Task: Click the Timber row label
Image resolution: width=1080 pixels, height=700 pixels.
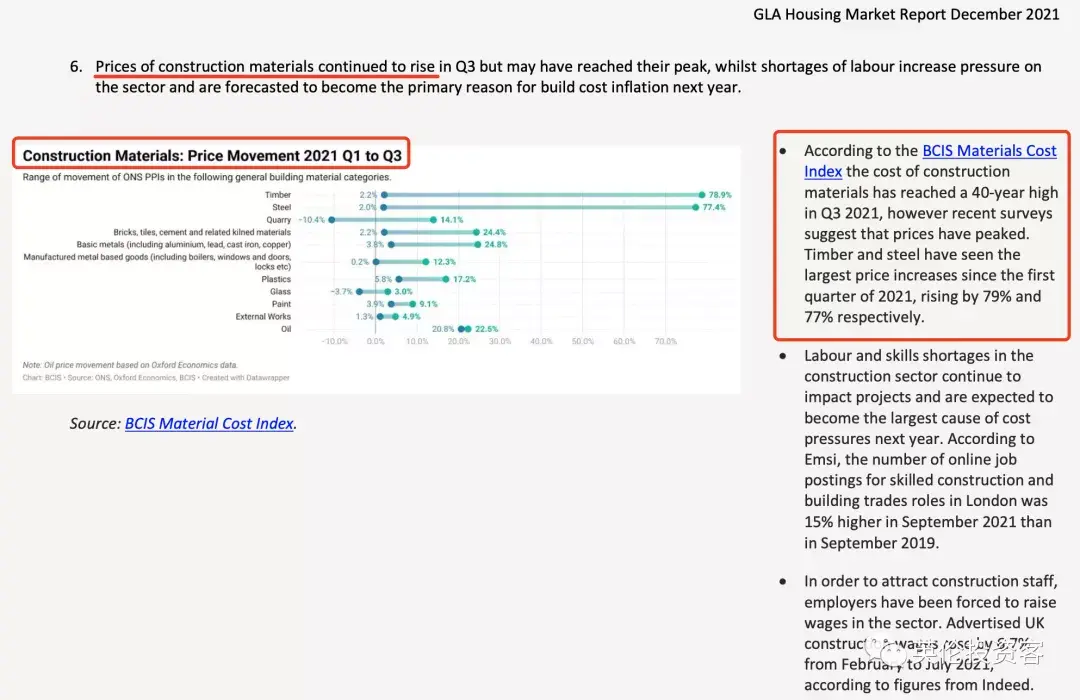Action: tap(278, 195)
